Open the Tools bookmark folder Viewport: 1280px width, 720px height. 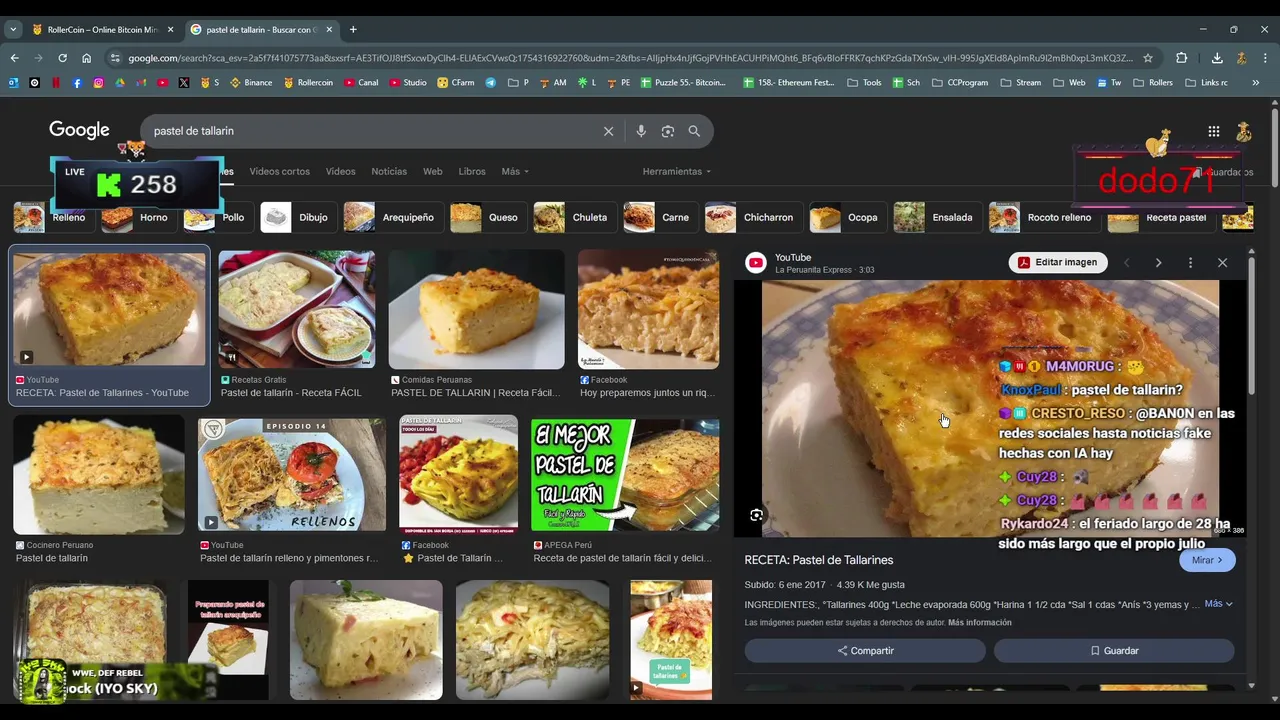tap(865, 83)
